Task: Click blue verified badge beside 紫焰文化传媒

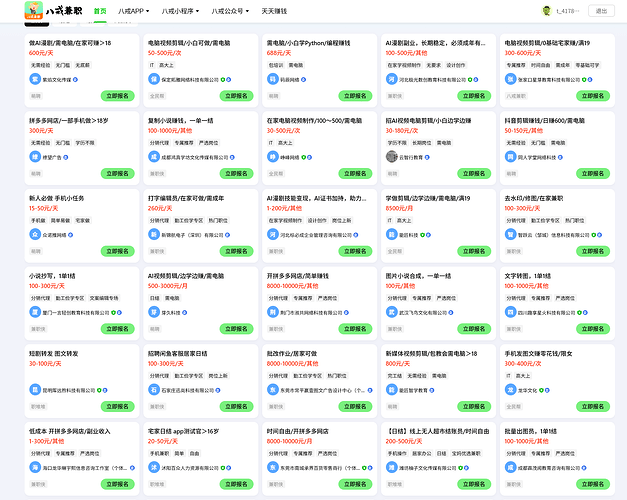Action: pyautogui.click(x=75, y=80)
